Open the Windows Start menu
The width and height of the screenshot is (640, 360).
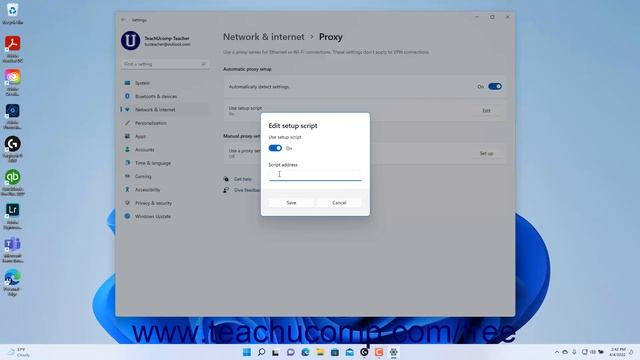coord(247,352)
